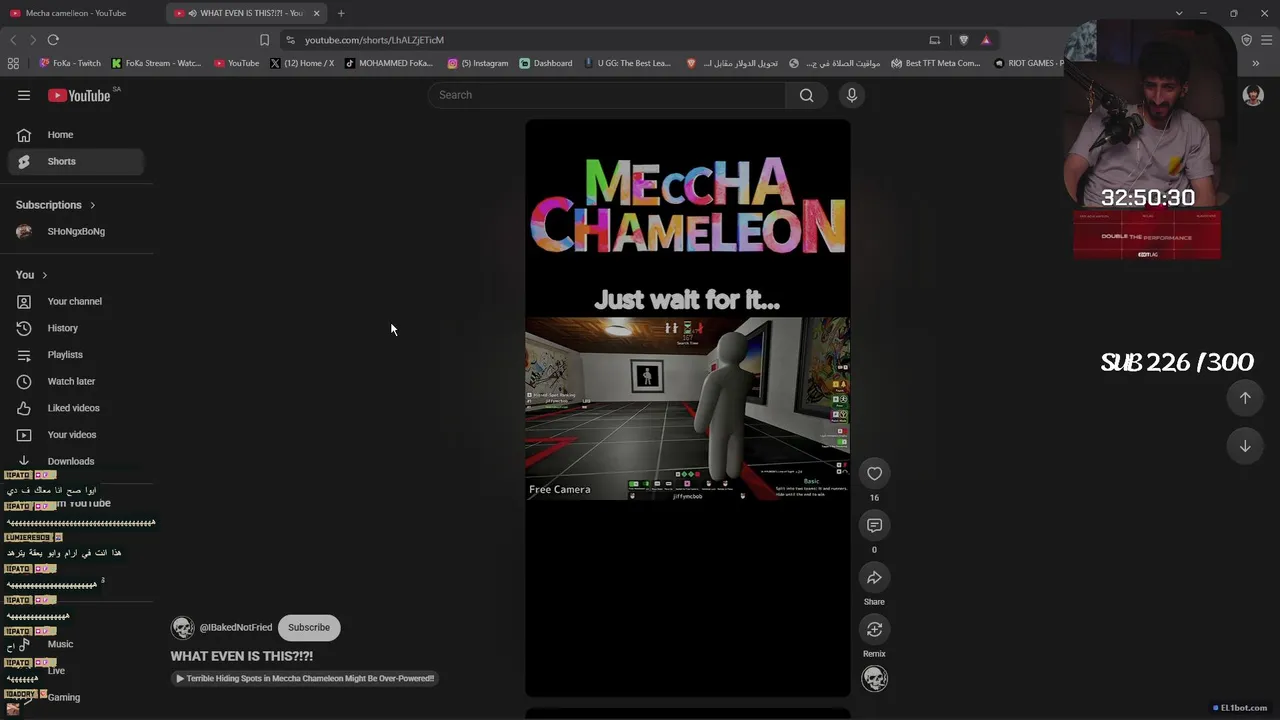Expand the Subscriptions section
1280x720 pixels.
coord(56,205)
